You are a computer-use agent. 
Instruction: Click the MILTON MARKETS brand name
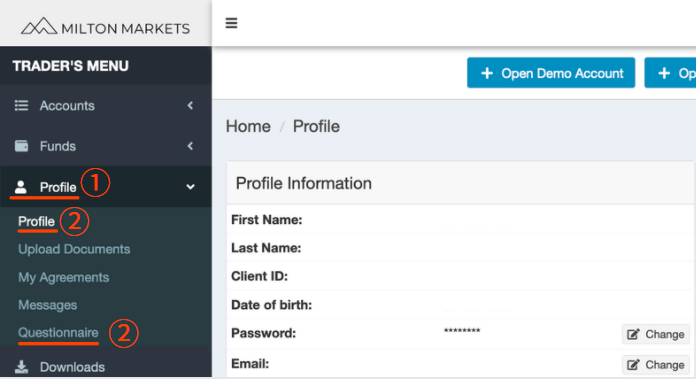tap(126, 29)
